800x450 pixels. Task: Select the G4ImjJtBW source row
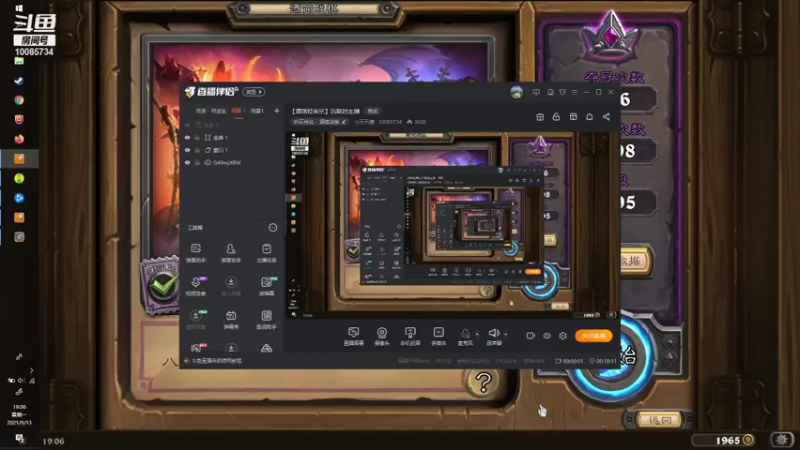pos(232,162)
